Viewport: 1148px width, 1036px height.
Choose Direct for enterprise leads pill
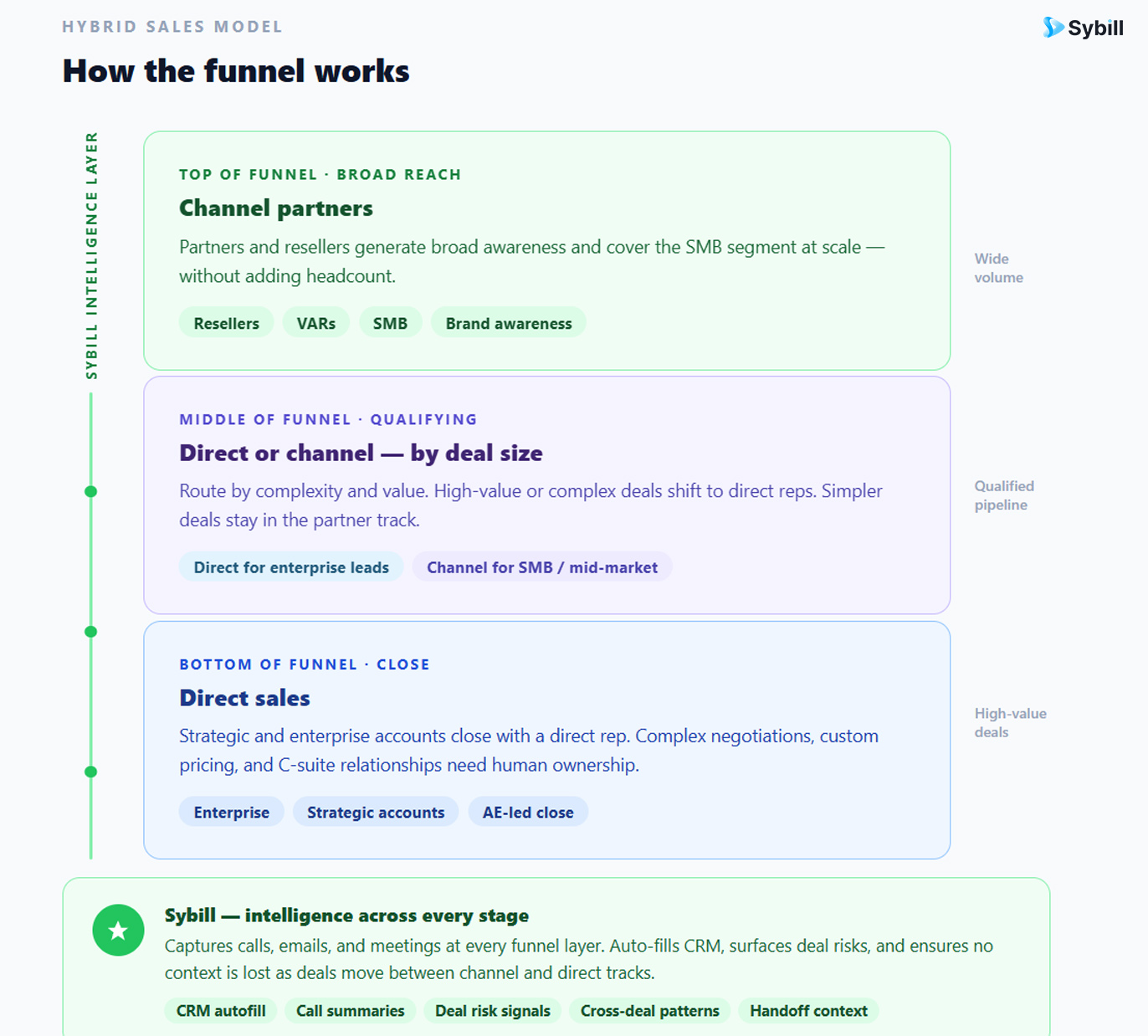tap(291, 567)
